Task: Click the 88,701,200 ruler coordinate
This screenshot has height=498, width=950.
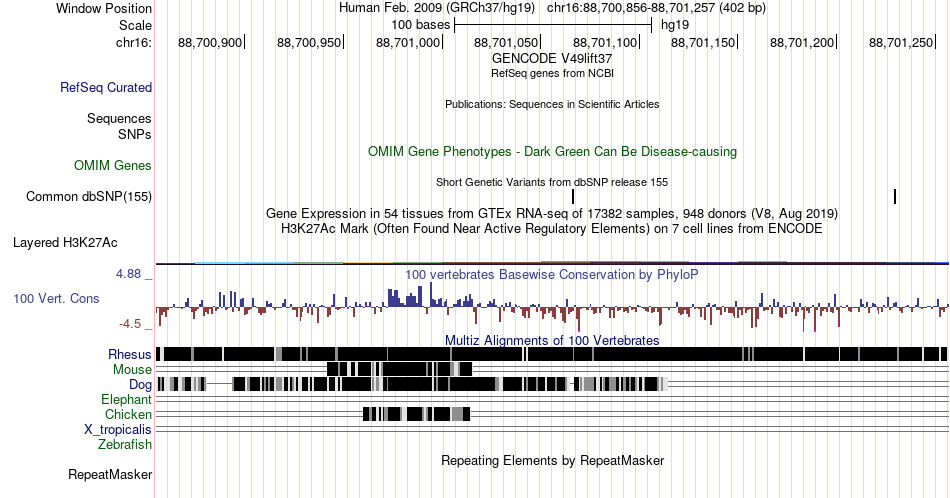Action: [x=802, y=42]
